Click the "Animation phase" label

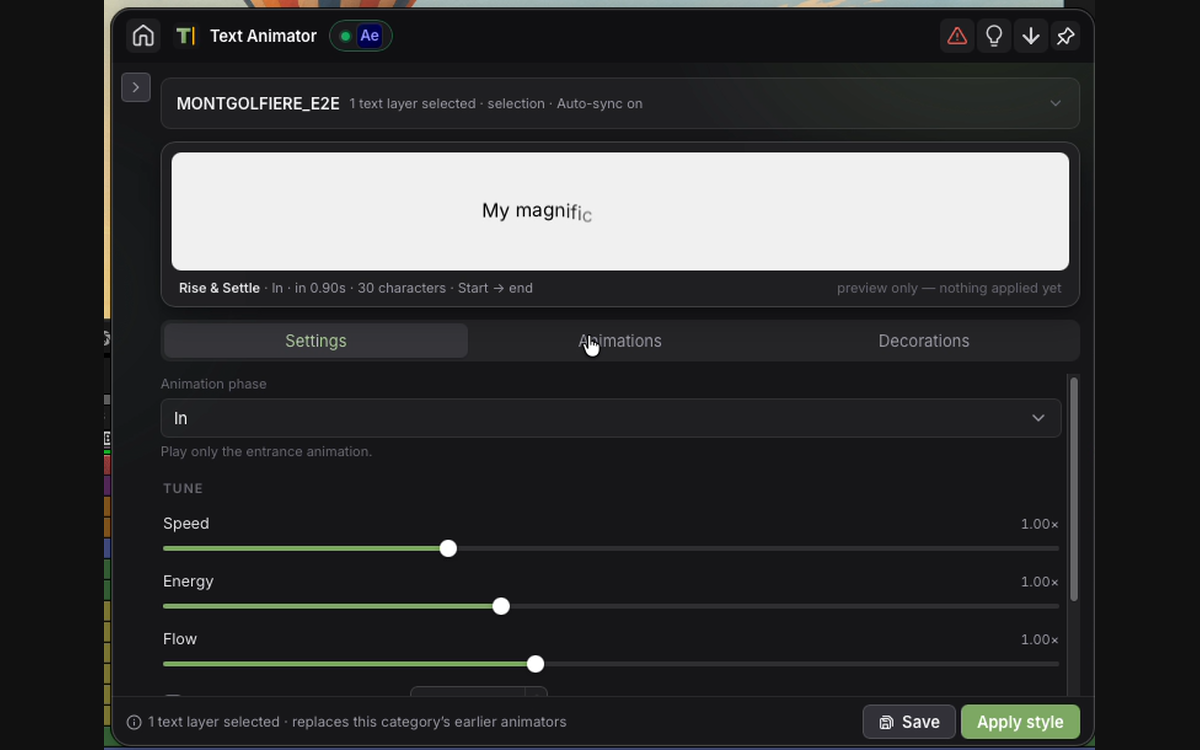pos(214,384)
